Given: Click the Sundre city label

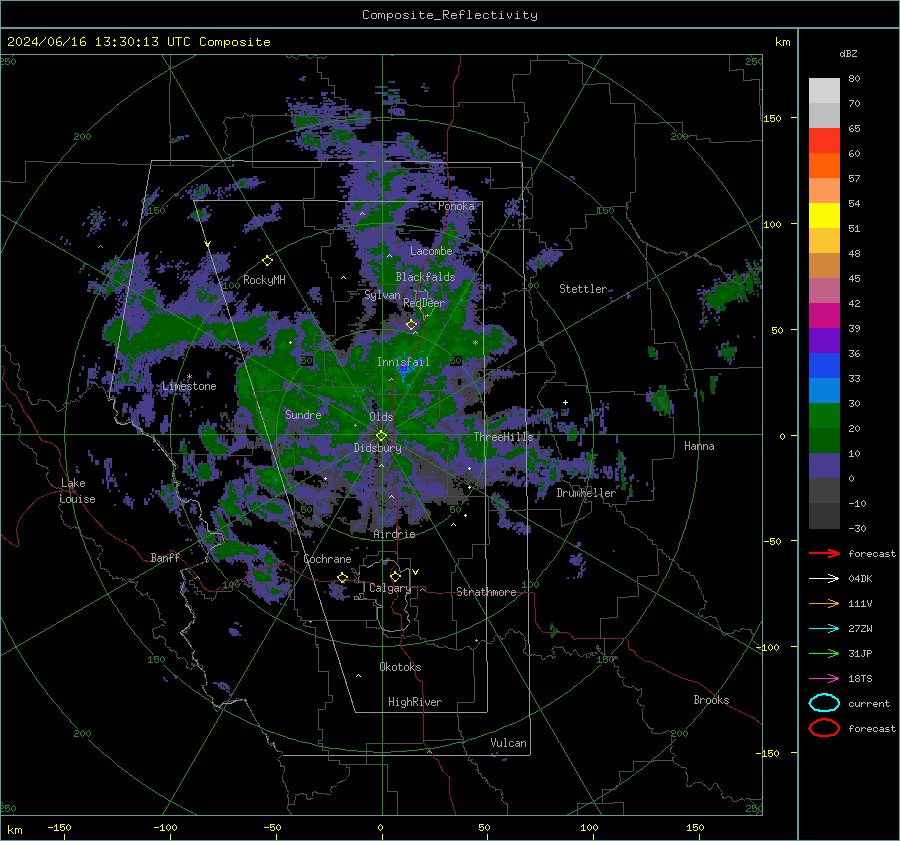Looking at the screenshot, I should click(303, 414).
